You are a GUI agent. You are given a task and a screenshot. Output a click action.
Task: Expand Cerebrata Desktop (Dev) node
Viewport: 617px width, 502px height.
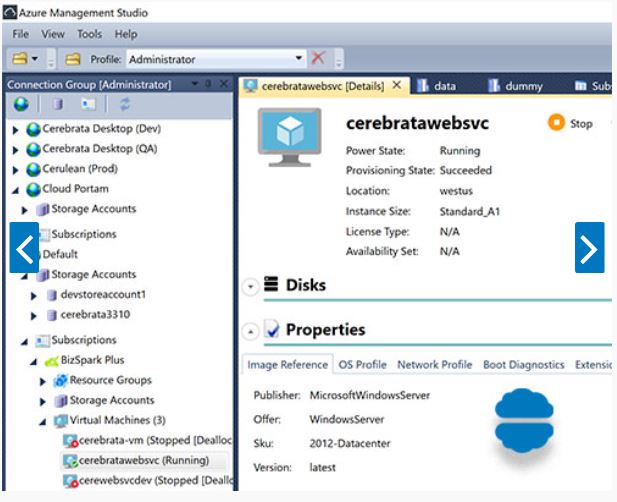pos(15,129)
